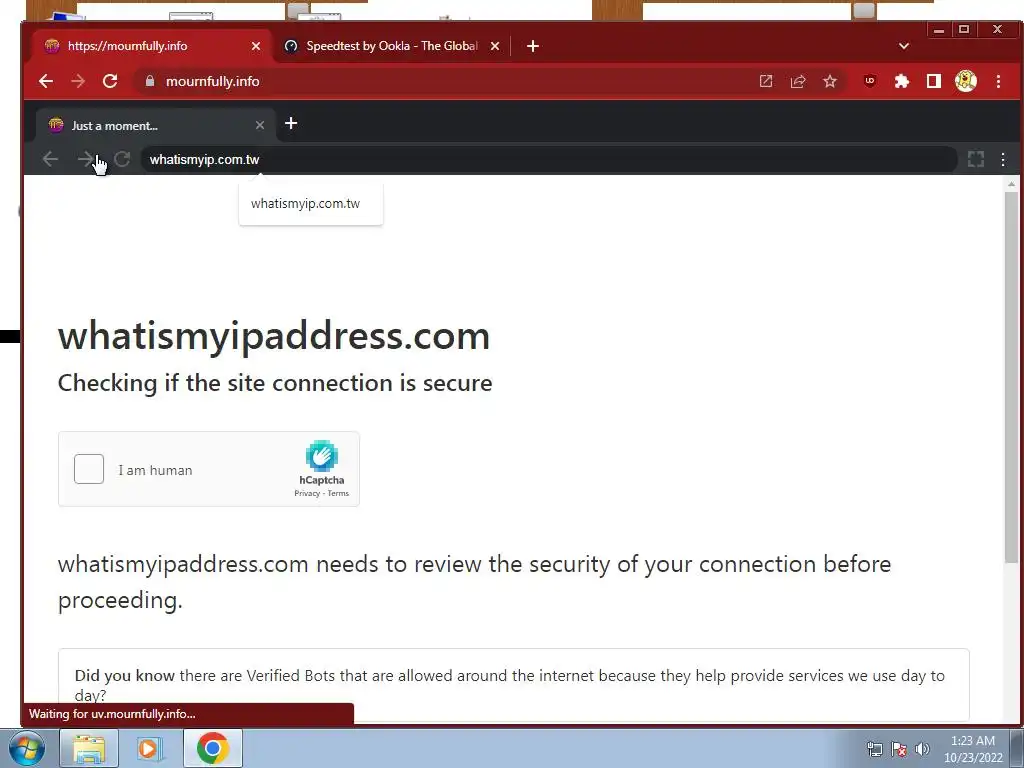The image size is (1024, 768).
Task: Open Action Center flag tray icon
Action: click(899, 749)
